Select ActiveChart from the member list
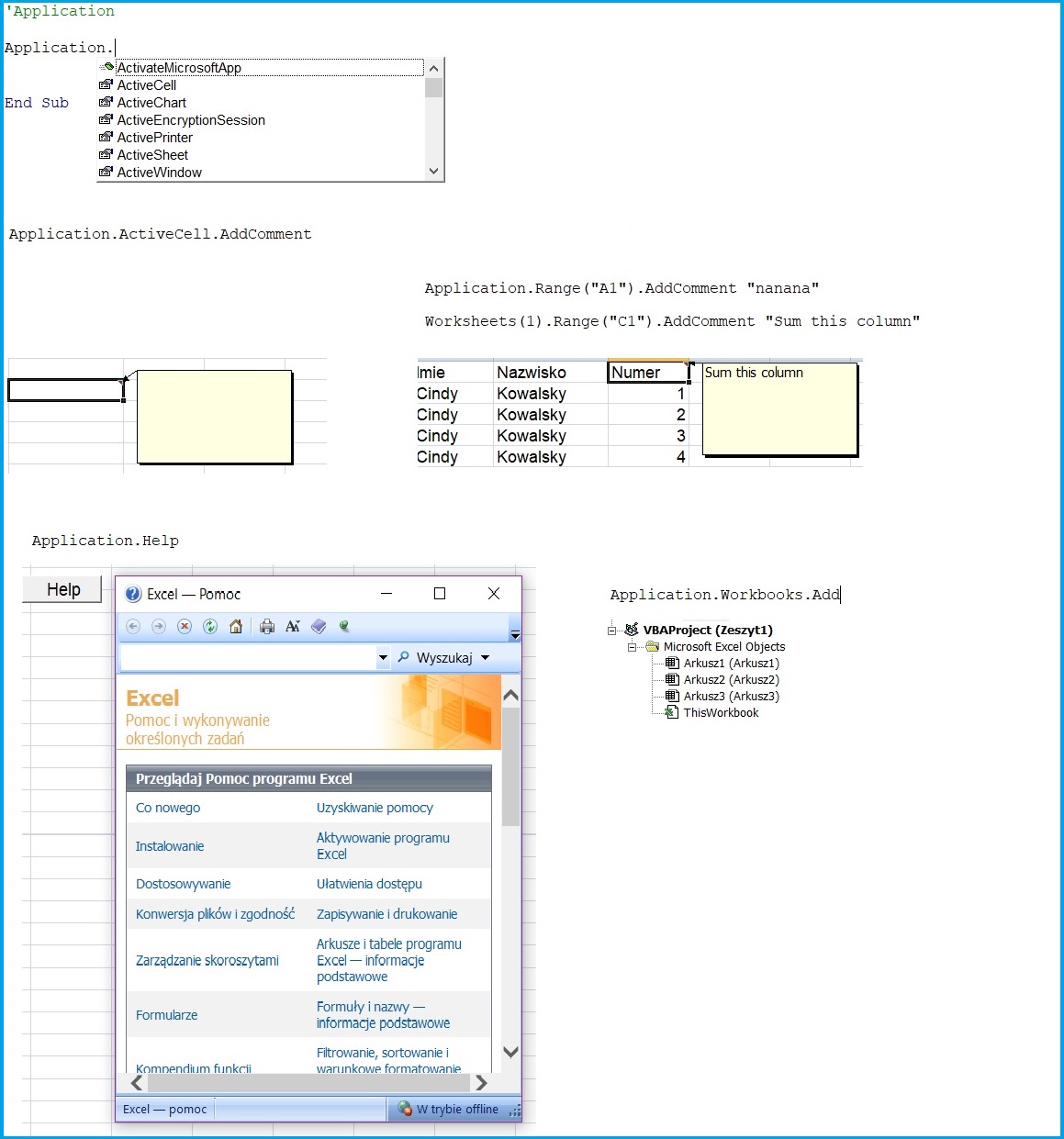 click(x=150, y=102)
